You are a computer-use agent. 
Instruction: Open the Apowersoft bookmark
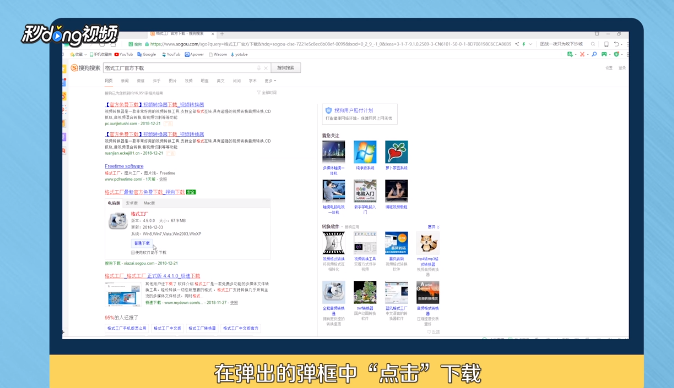coord(194,55)
